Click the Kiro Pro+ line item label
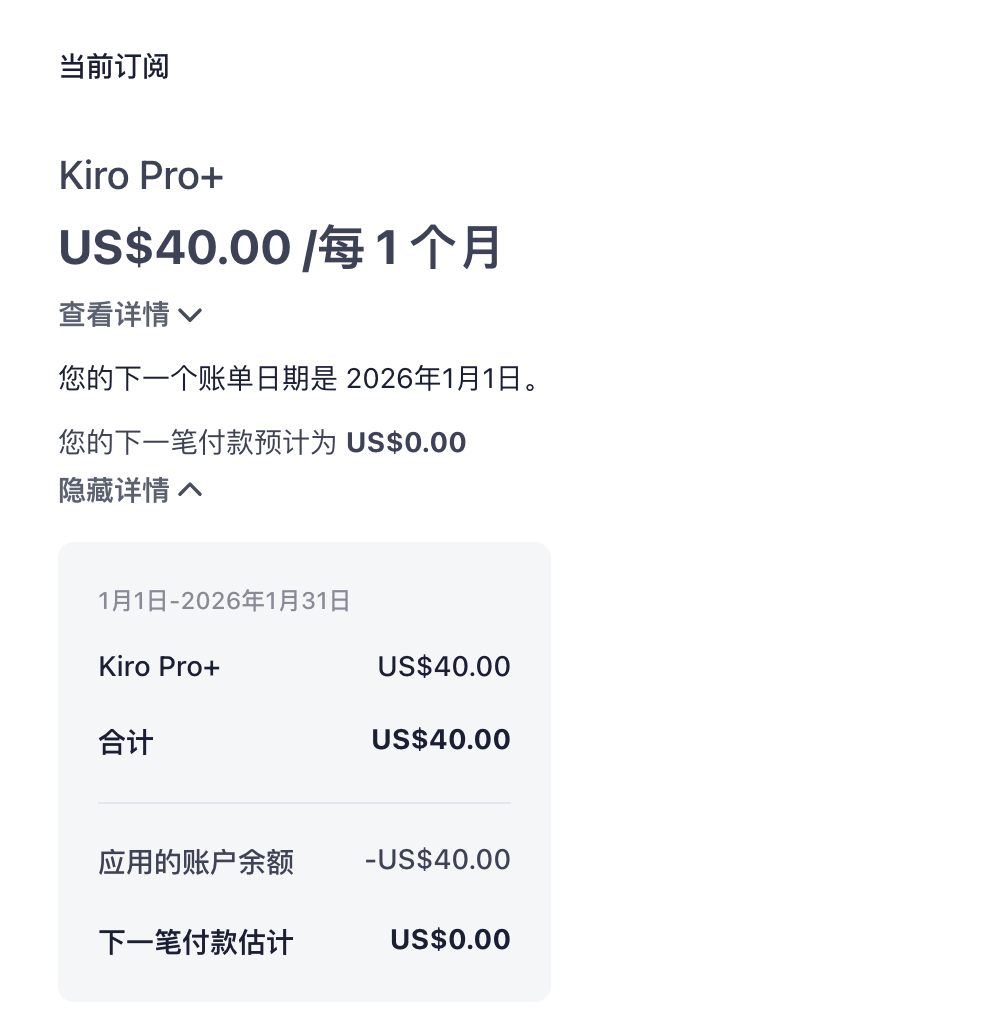 (x=159, y=667)
